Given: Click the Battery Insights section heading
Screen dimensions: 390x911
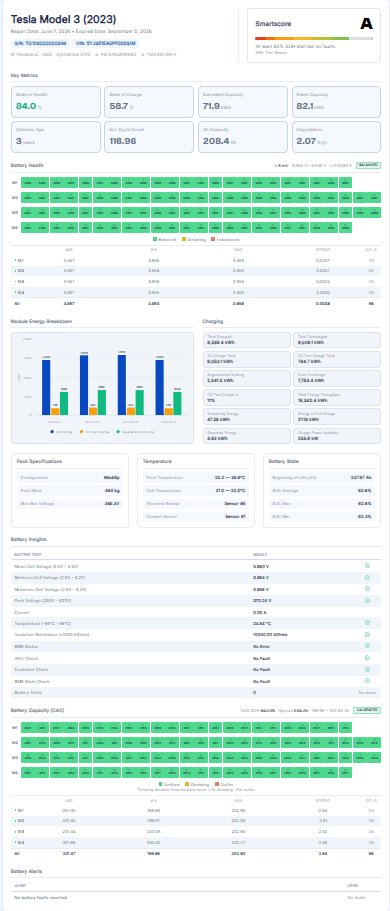Looking at the screenshot, I should coord(27,540).
